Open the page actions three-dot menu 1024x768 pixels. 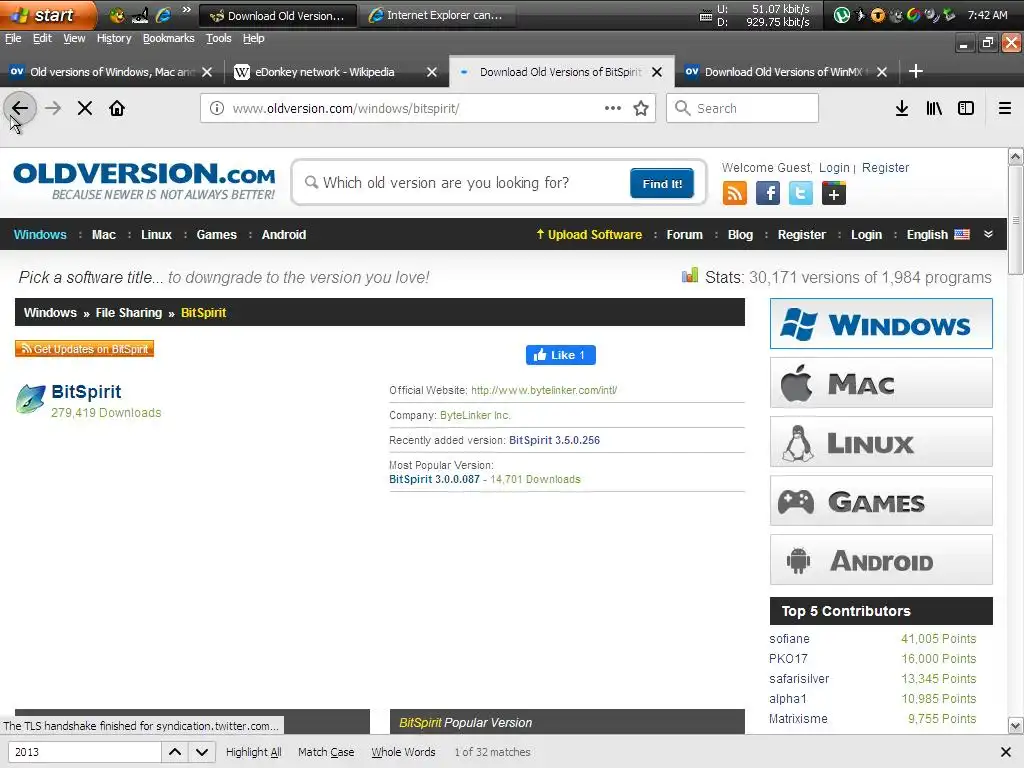tap(613, 108)
